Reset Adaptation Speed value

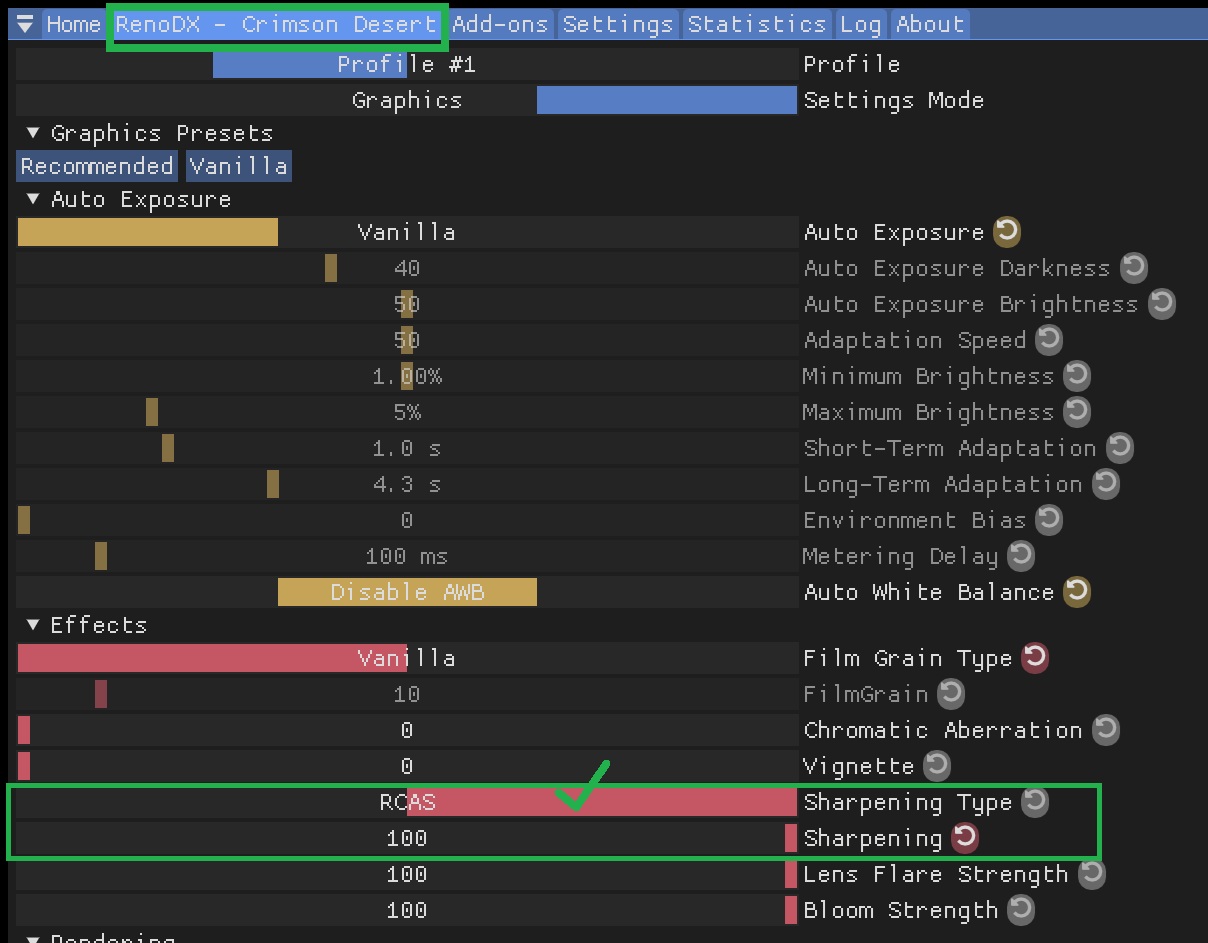point(1049,340)
